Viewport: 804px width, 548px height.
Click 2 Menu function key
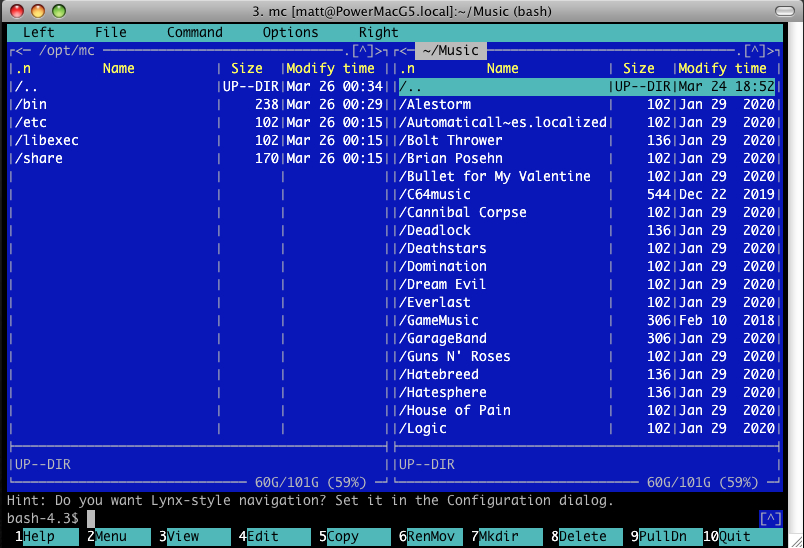(x=118, y=537)
